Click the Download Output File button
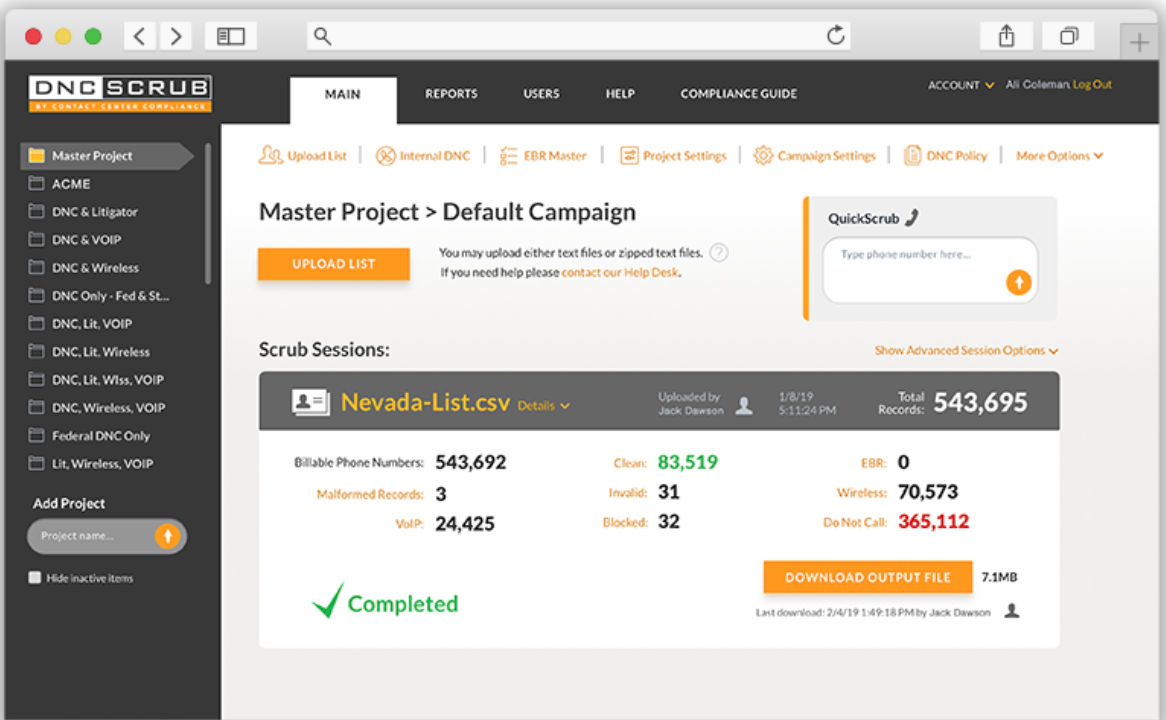 pos(867,577)
